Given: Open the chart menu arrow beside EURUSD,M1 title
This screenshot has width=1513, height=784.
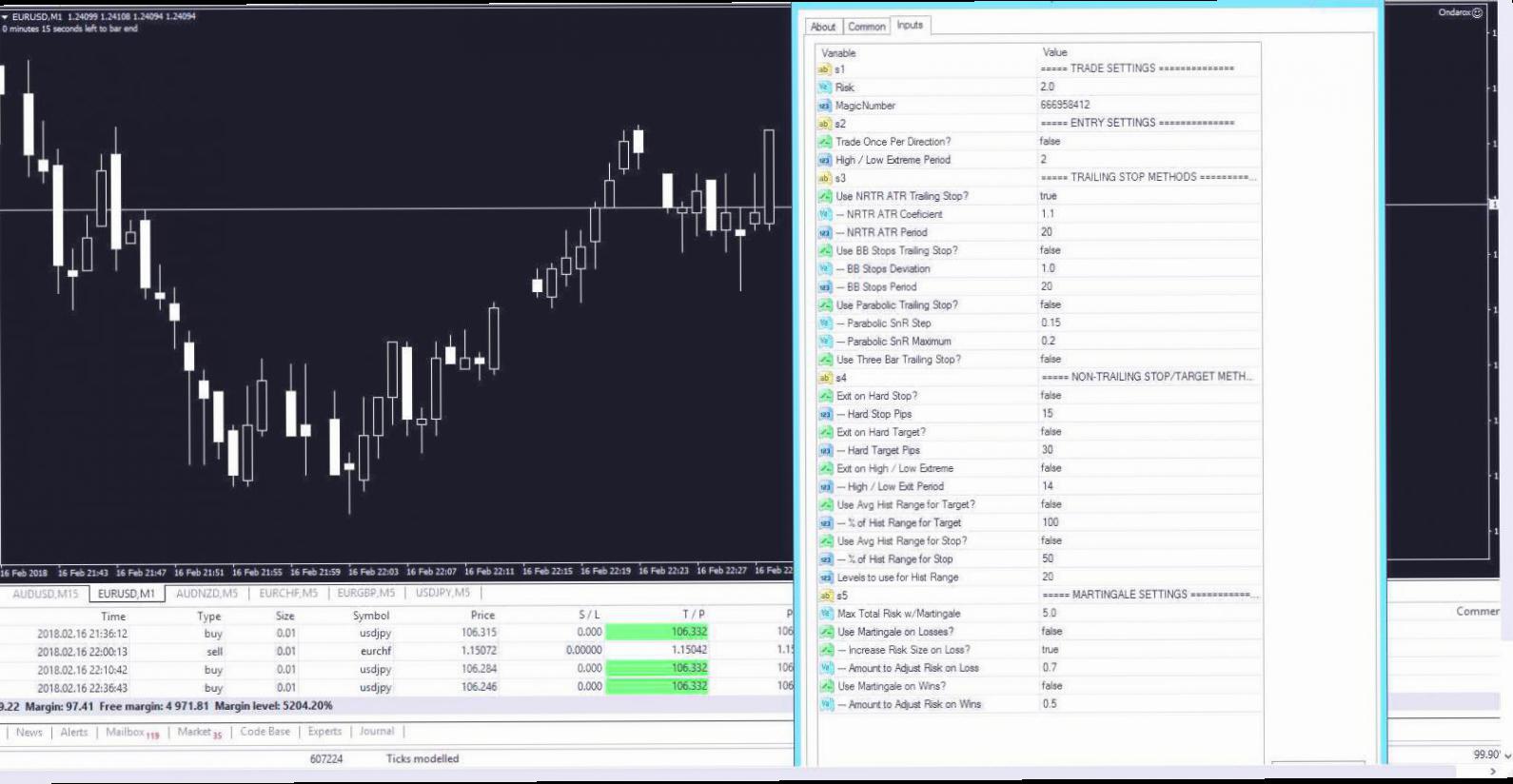Looking at the screenshot, I should [x=5, y=16].
